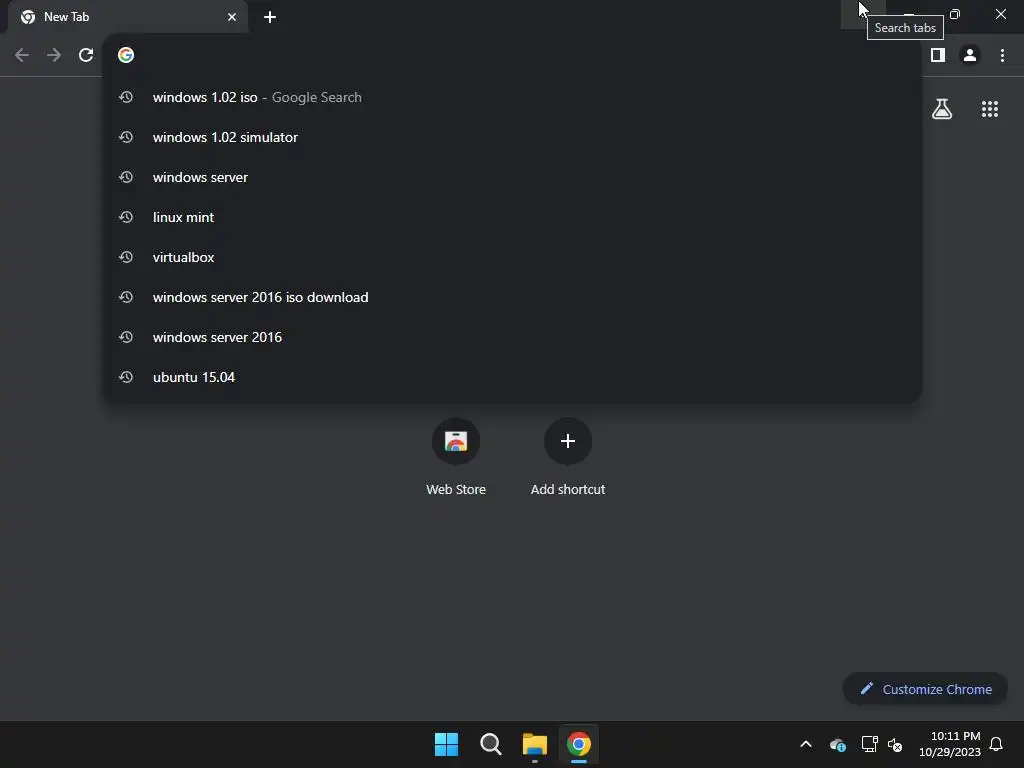Click the Add shortcut plus button
The image size is (1024, 768).
coord(568,441)
